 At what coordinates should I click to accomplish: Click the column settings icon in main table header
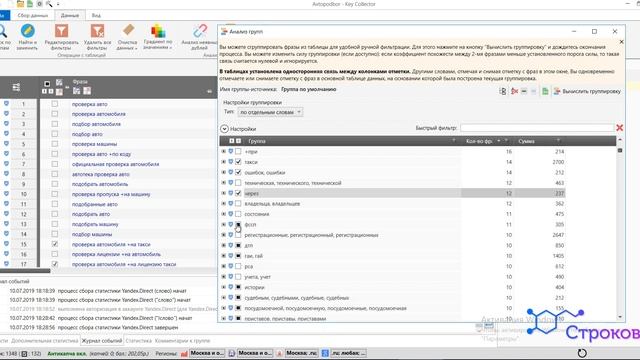pyautogui.click(x=16, y=87)
